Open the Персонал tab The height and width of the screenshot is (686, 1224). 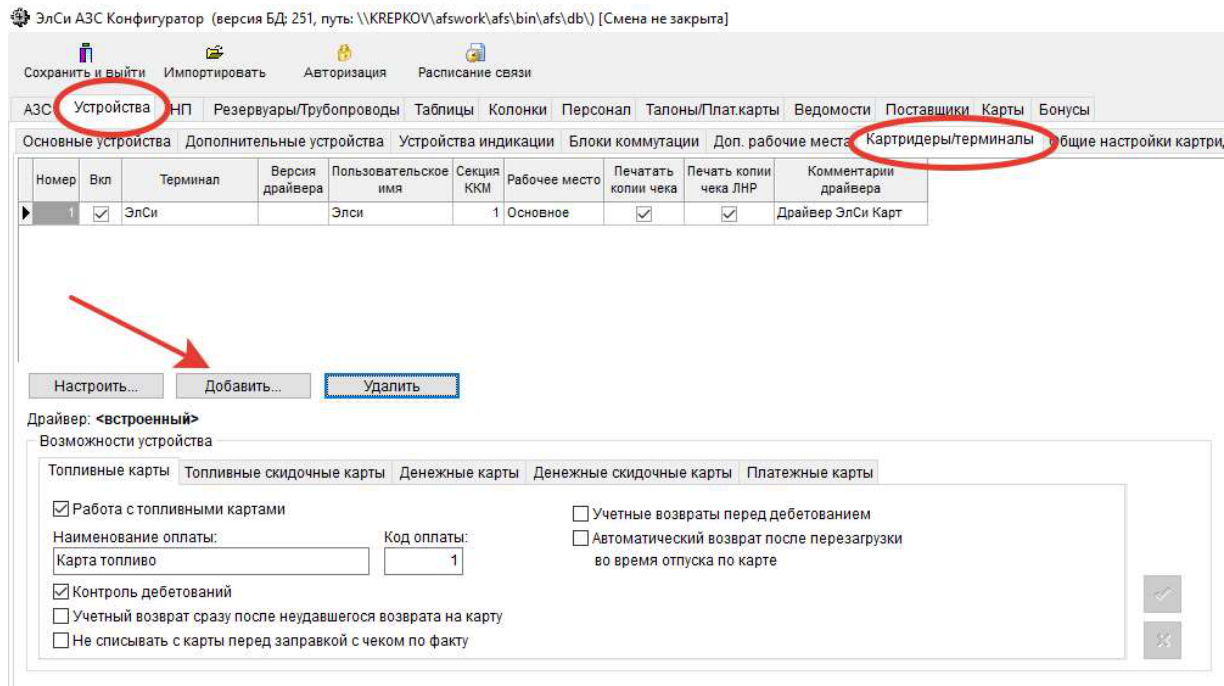pyautogui.click(x=596, y=109)
